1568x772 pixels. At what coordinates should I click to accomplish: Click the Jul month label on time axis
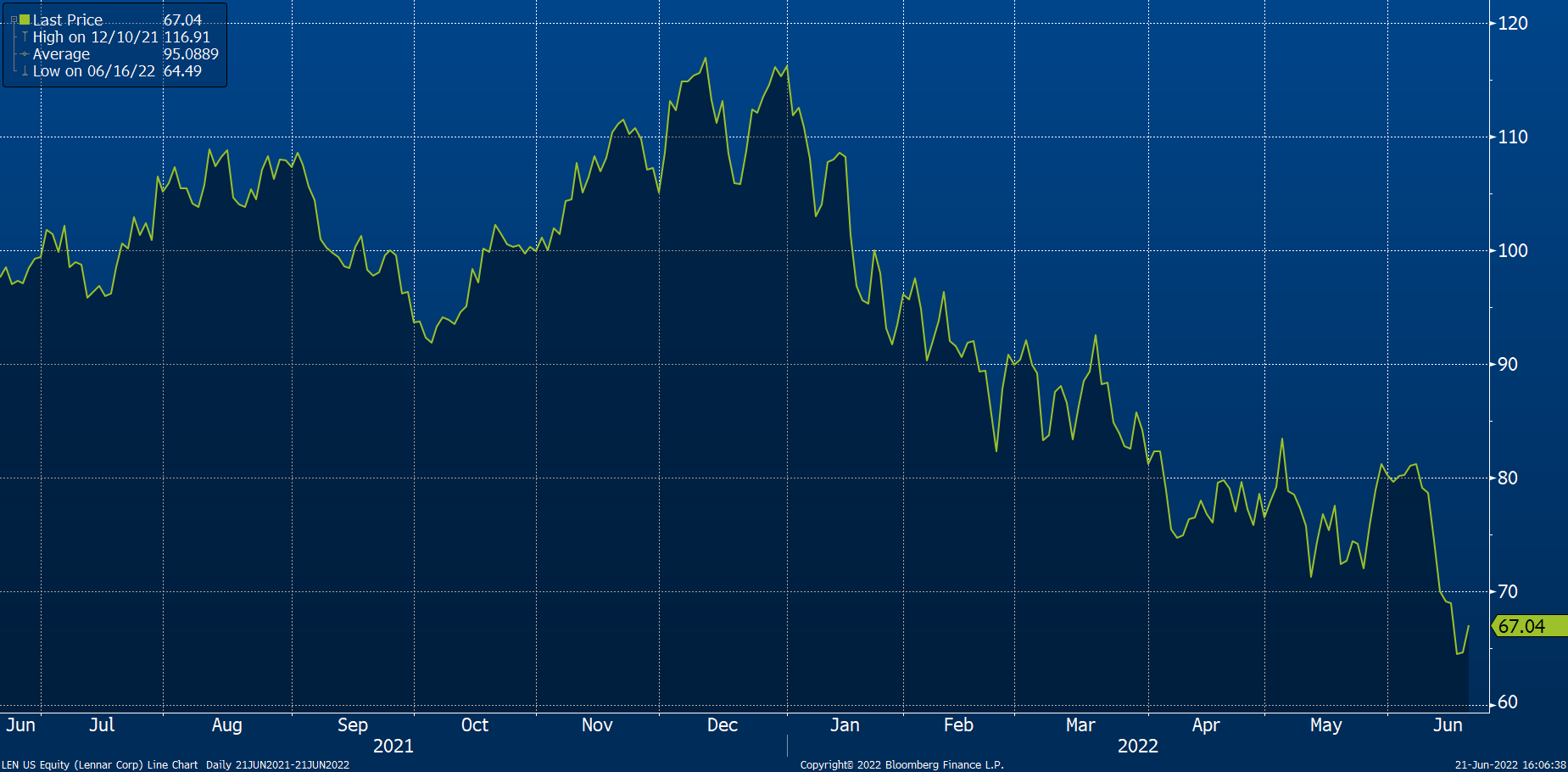pos(102,724)
